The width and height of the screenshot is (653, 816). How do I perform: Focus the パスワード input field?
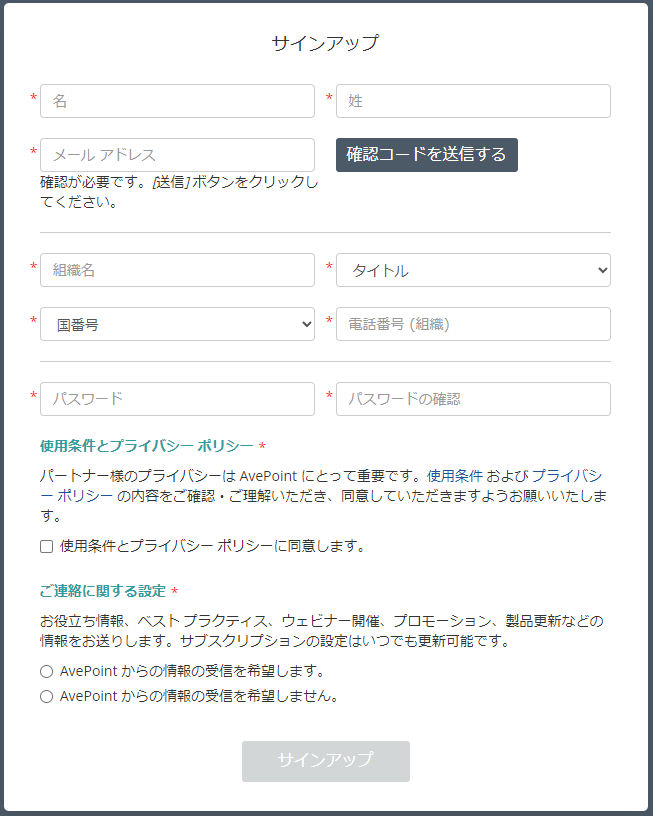coord(177,399)
